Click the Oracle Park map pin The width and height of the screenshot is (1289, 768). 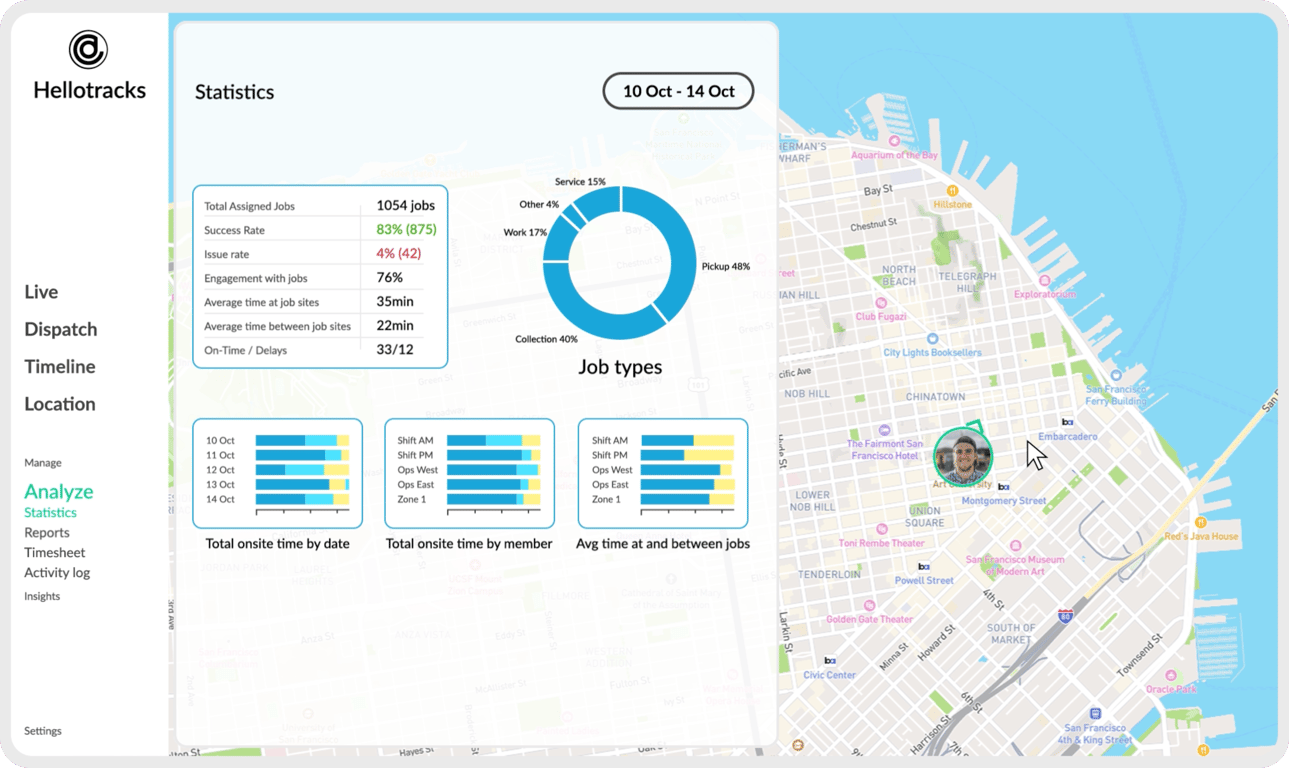(1170, 675)
